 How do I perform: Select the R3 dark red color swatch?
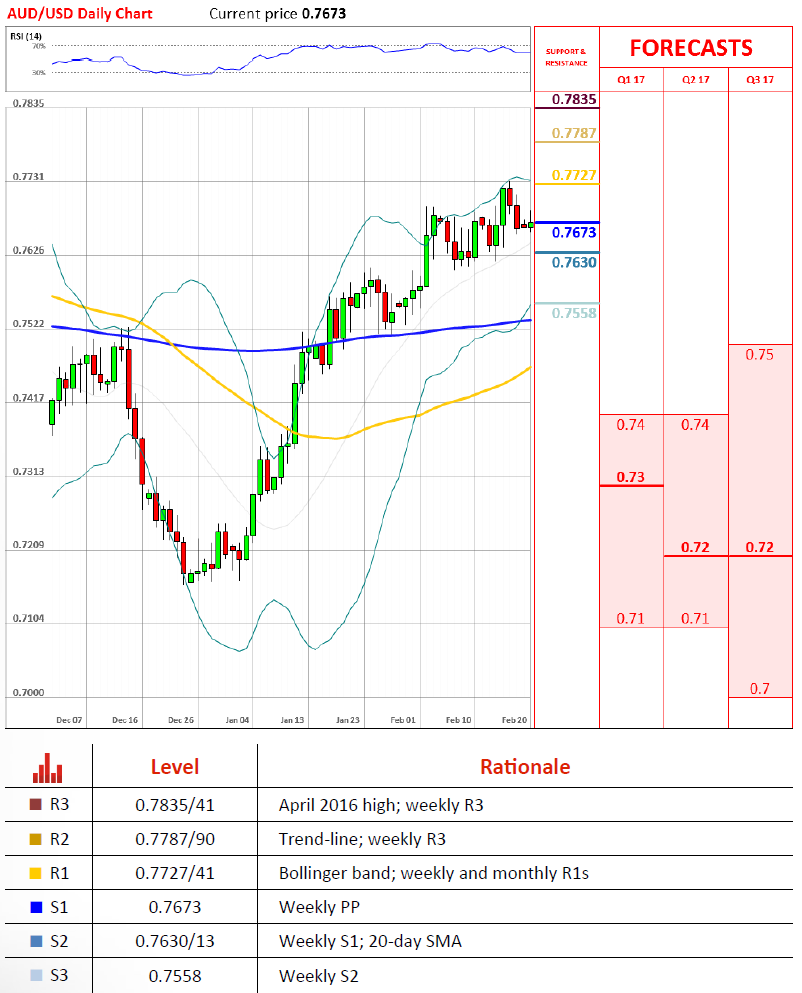point(35,804)
